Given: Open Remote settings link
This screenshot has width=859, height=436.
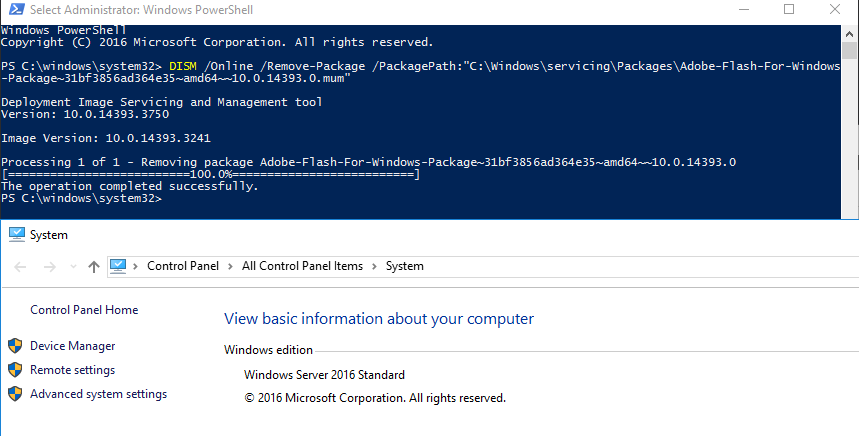Looking at the screenshot, I should pyautogui.click(x=72, y=370).
